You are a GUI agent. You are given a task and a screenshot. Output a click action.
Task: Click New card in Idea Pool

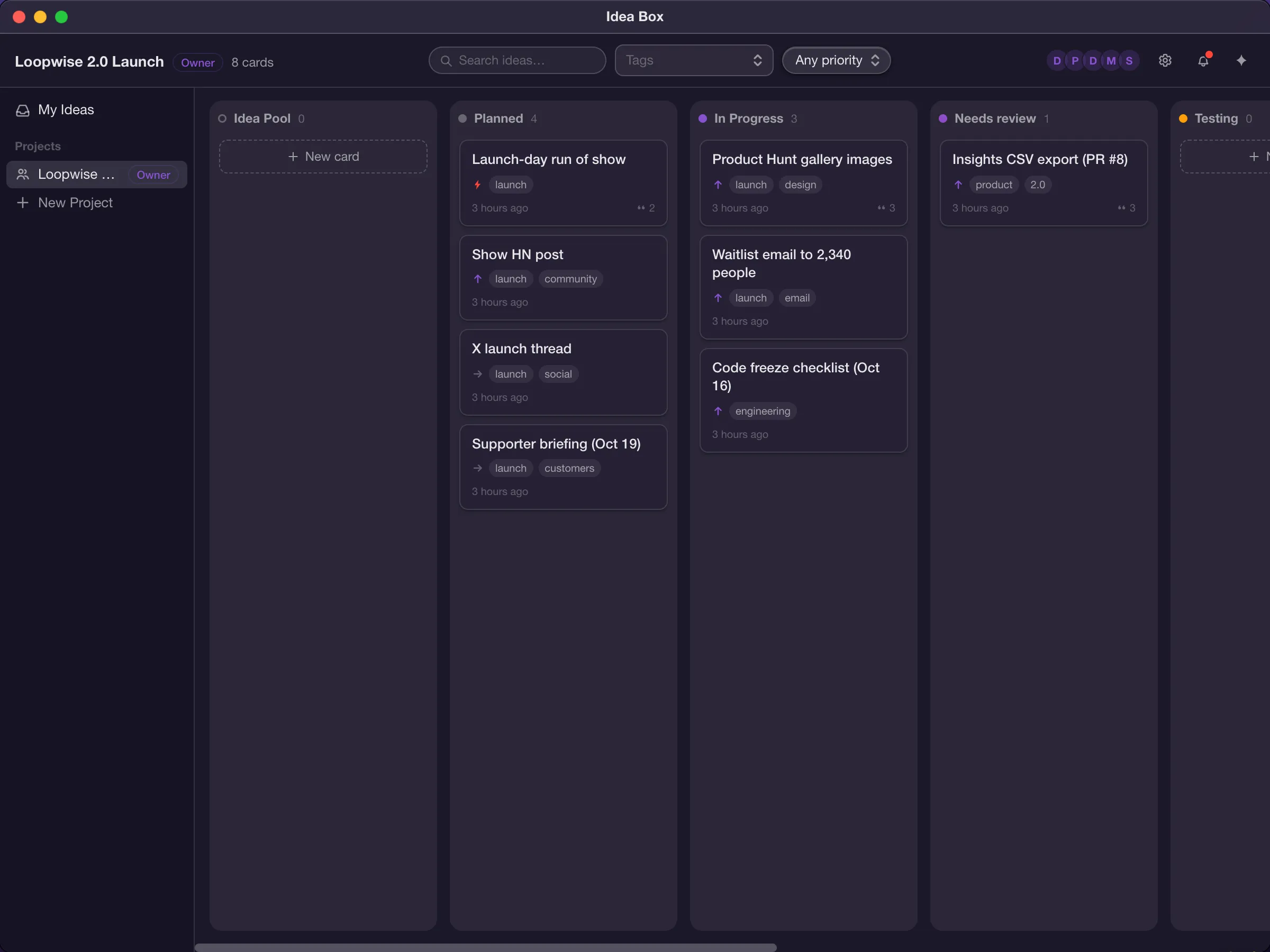tap(323, 157)
